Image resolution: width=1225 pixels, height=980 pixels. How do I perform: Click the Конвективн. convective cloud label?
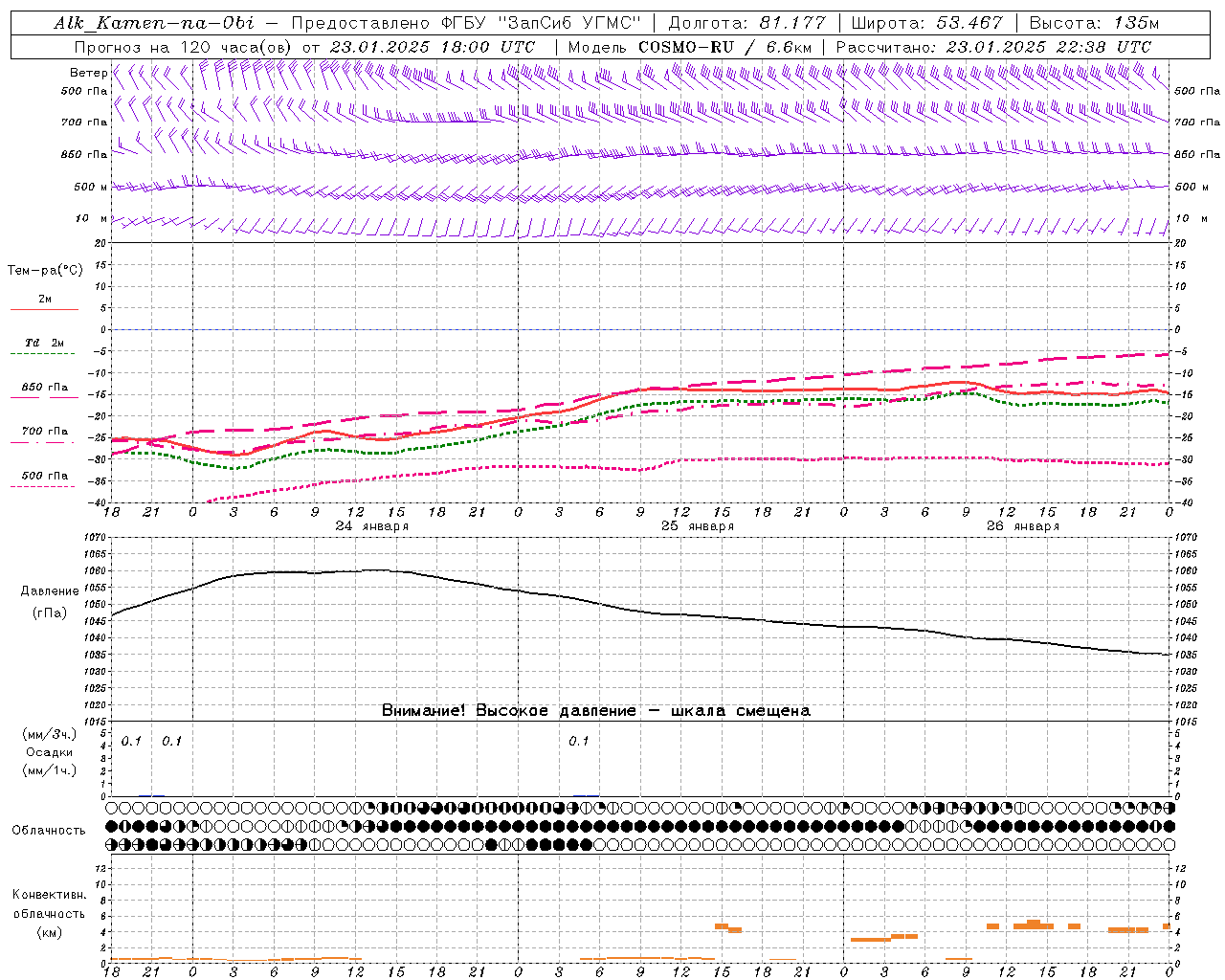click(x=49, y=896)
